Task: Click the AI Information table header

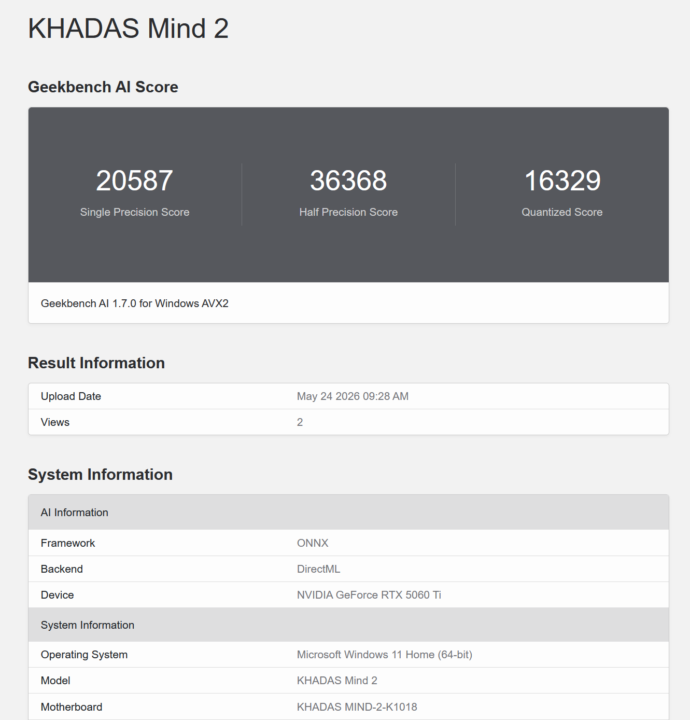Action: coord(74,512)
